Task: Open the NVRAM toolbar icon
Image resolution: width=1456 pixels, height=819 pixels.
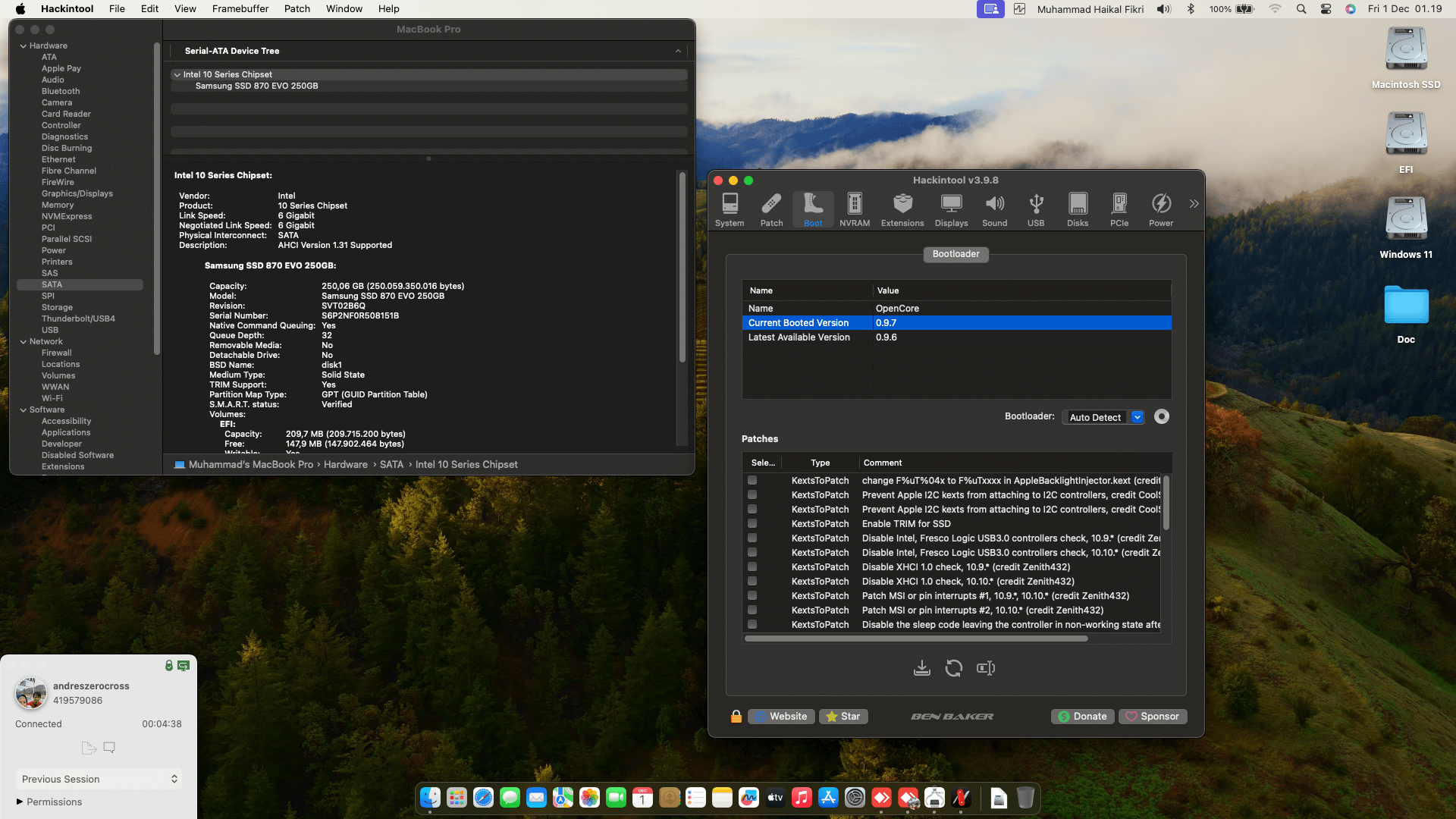Action: (855, 209)
